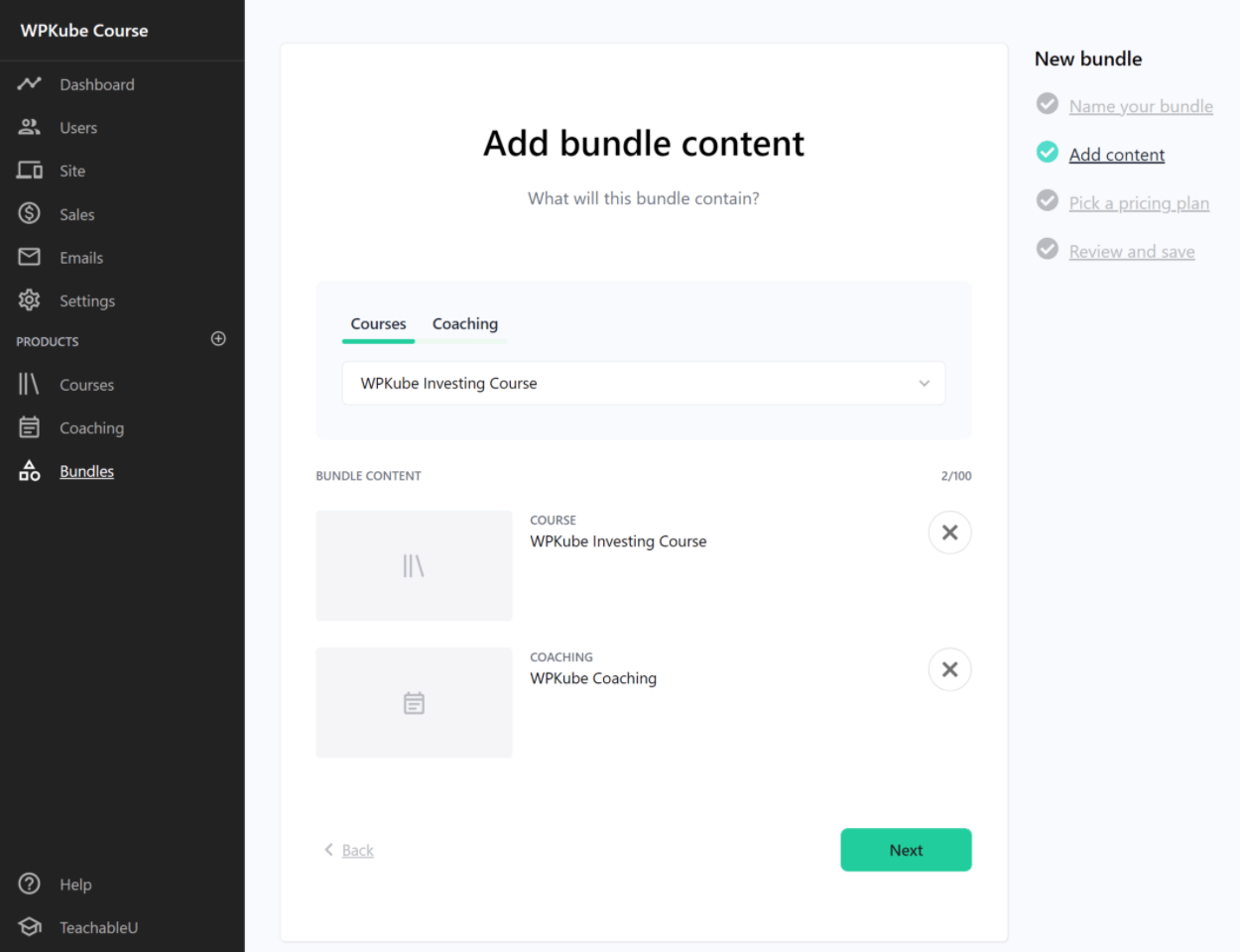Open Coaching under Products

[91, 428]
